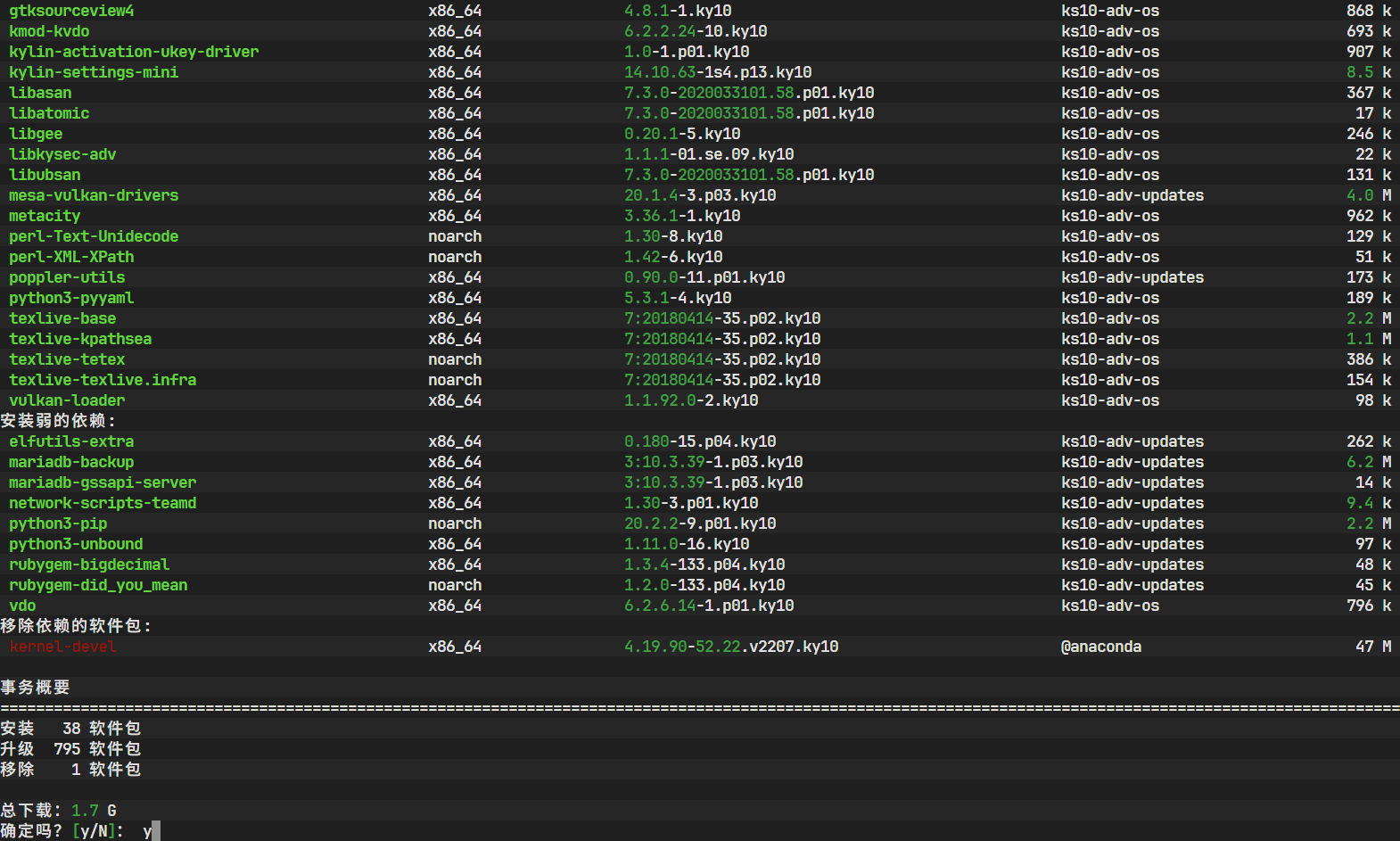Click the python3-pip package name
The height and width of the screenshot is (841, 1400).
click(58, 524)
